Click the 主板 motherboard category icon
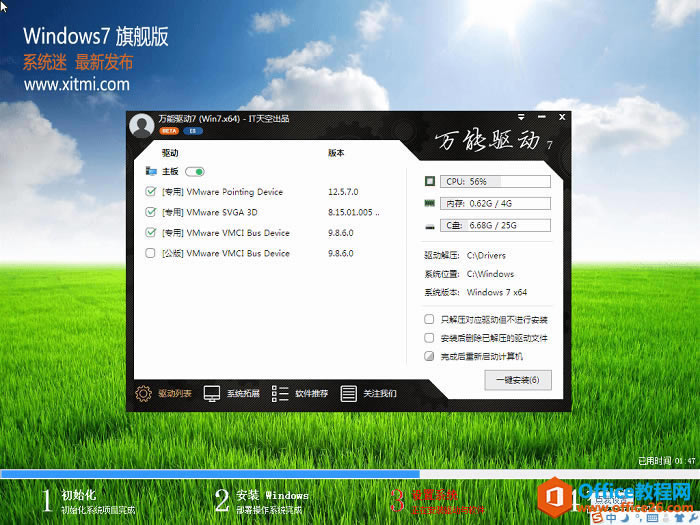 point(151,171)
